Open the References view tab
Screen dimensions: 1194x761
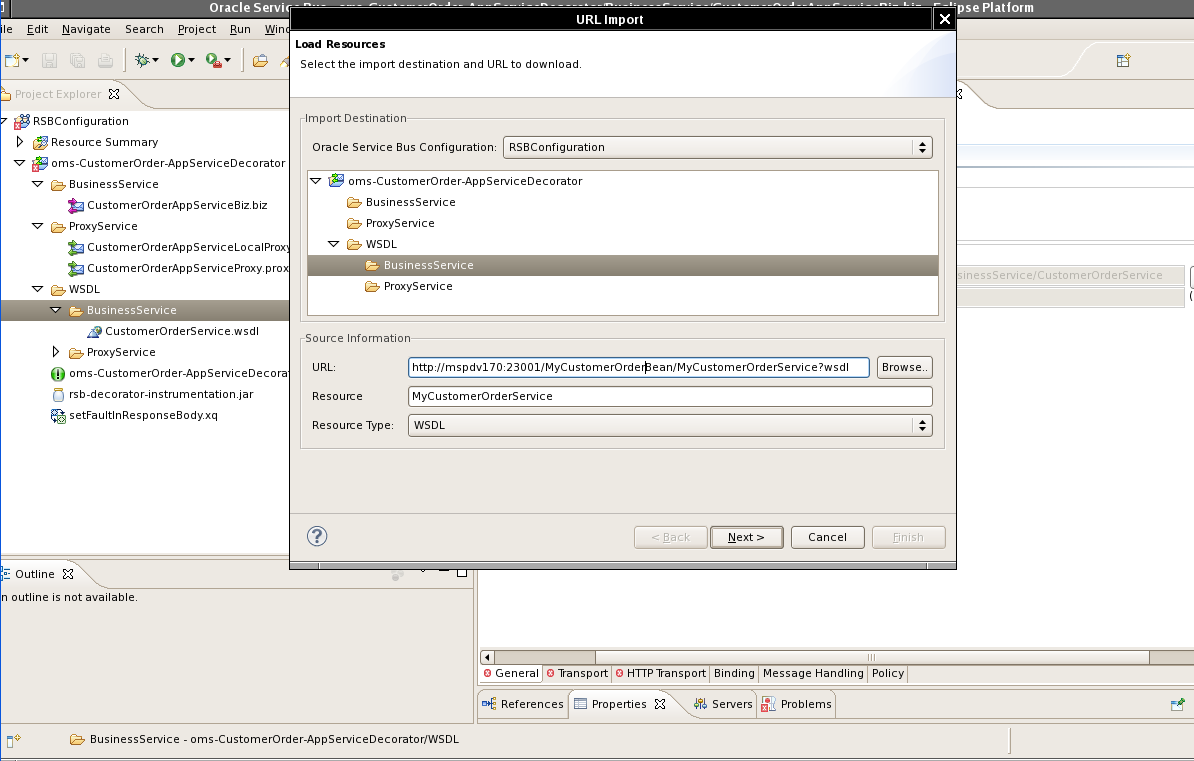(x=522, y=704)
